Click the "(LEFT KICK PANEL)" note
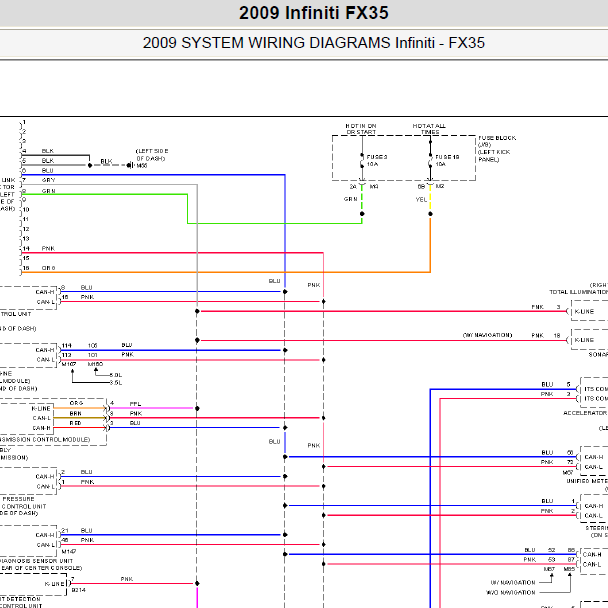The image size is (608, 608). click(x=494, y=156)
